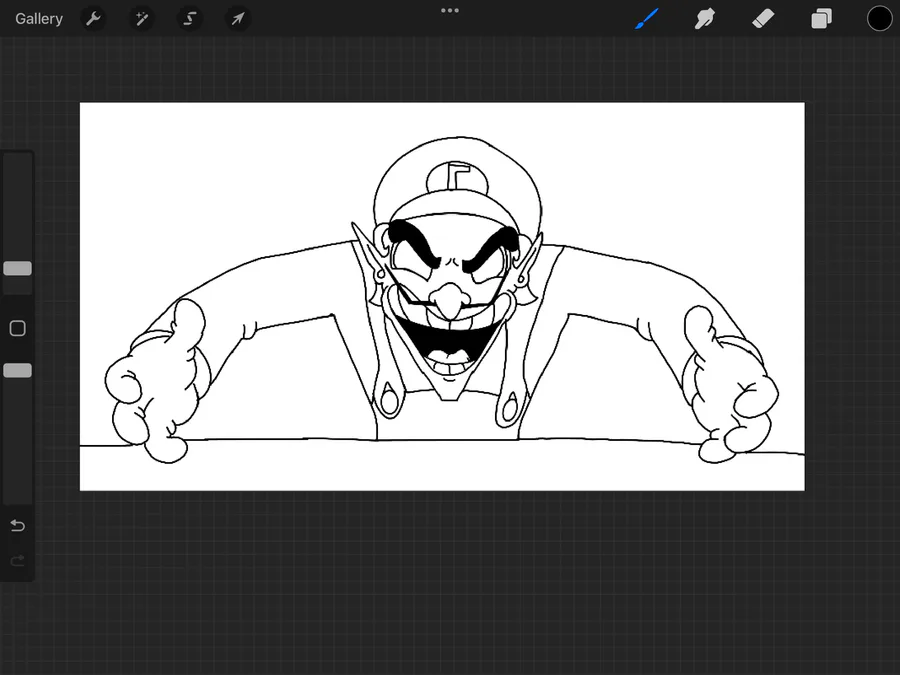Open the Actions wrench menu
Viewport: 900px width, 675px height.
93,19
